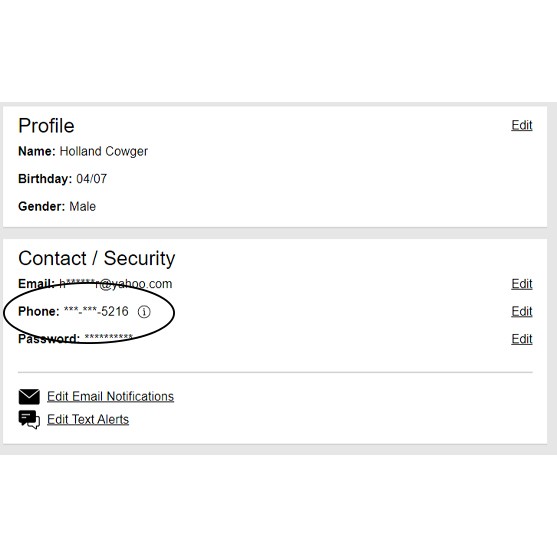Open Edit Email Notifications
The image size is (557, 558).
coord(110,396)
